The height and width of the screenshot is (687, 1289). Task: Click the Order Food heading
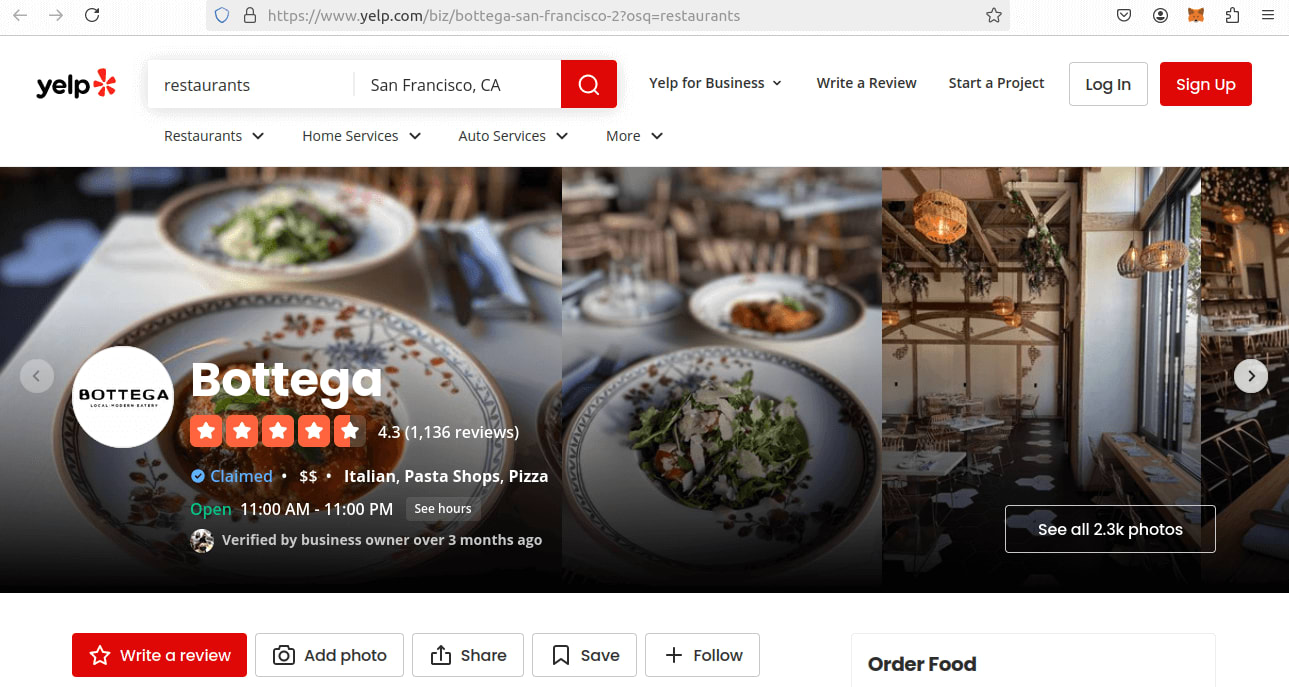pos(922,664)
